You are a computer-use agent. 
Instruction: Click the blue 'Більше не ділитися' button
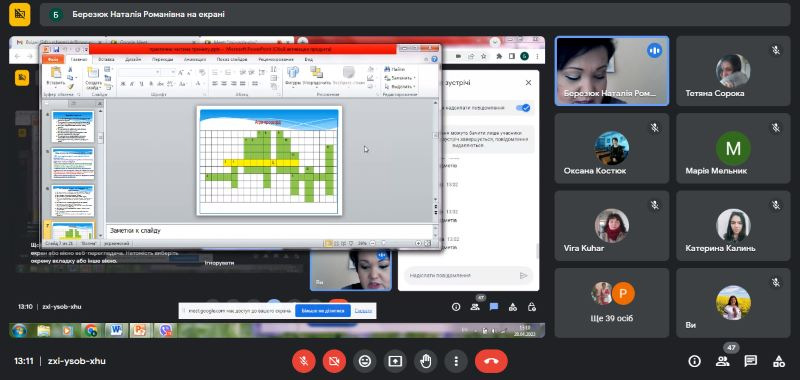pyautogui.click(x=322, y=311)
